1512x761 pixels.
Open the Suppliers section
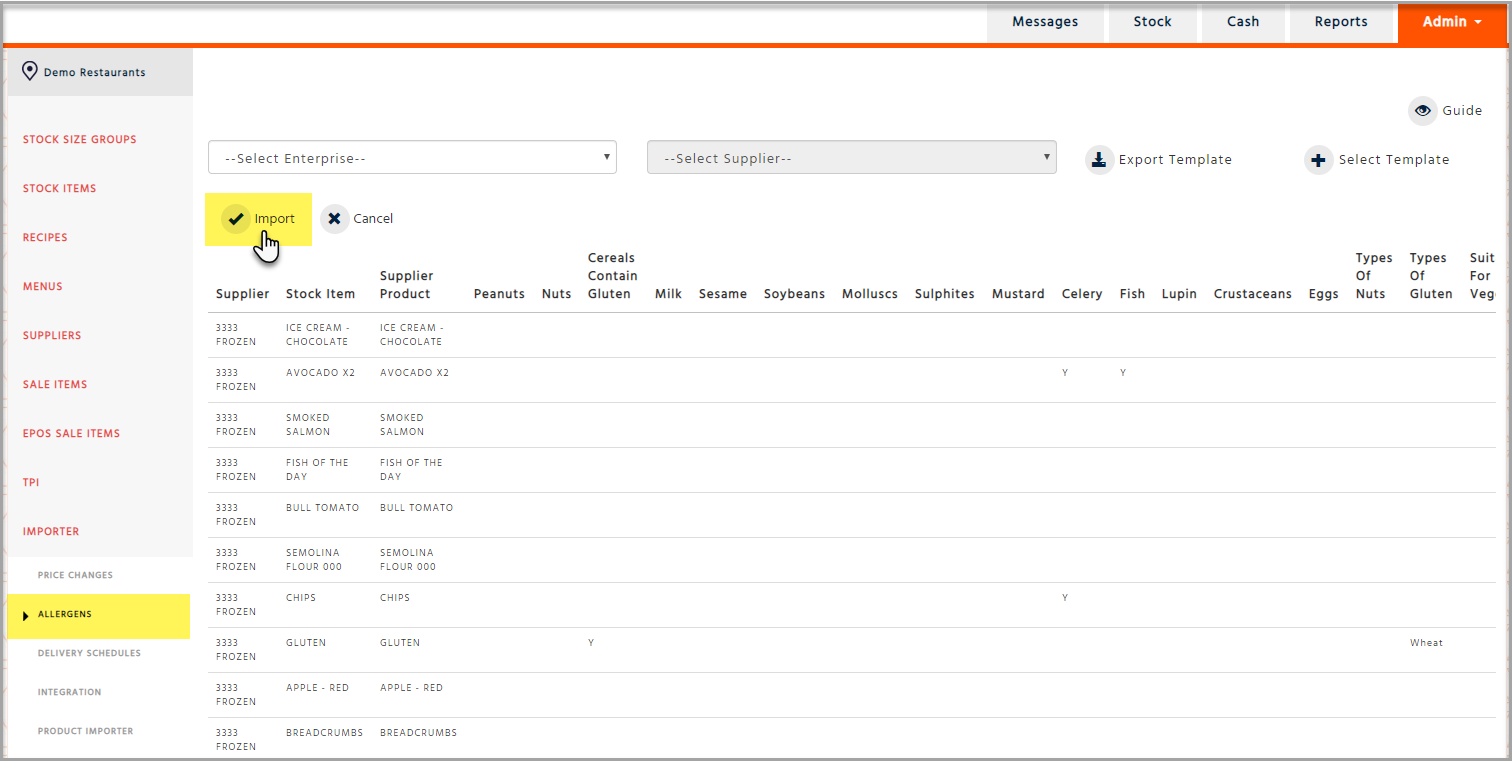pos(52,336)
